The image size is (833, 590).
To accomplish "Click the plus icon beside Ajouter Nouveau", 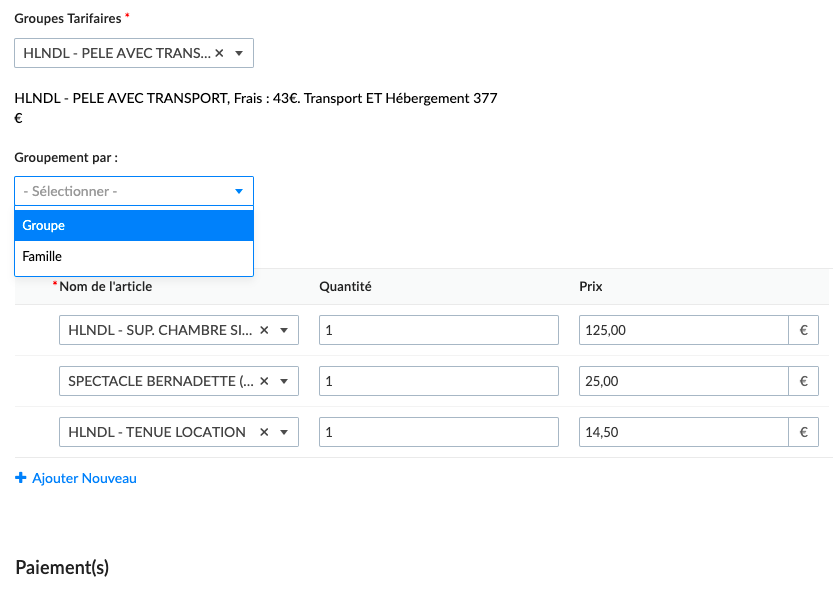I will [21, 478].
